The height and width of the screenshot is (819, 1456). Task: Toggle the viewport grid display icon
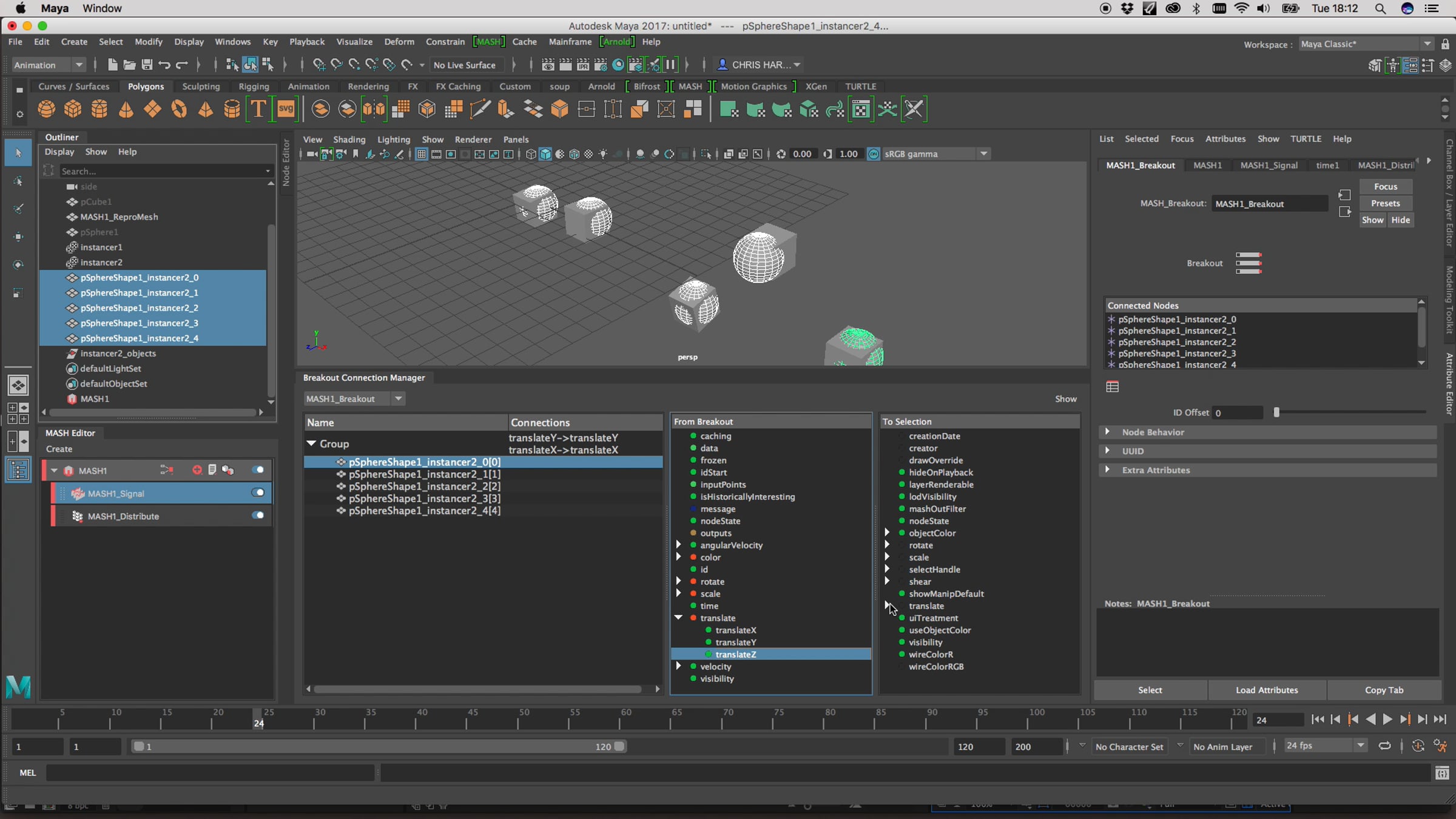coord(421,154)
